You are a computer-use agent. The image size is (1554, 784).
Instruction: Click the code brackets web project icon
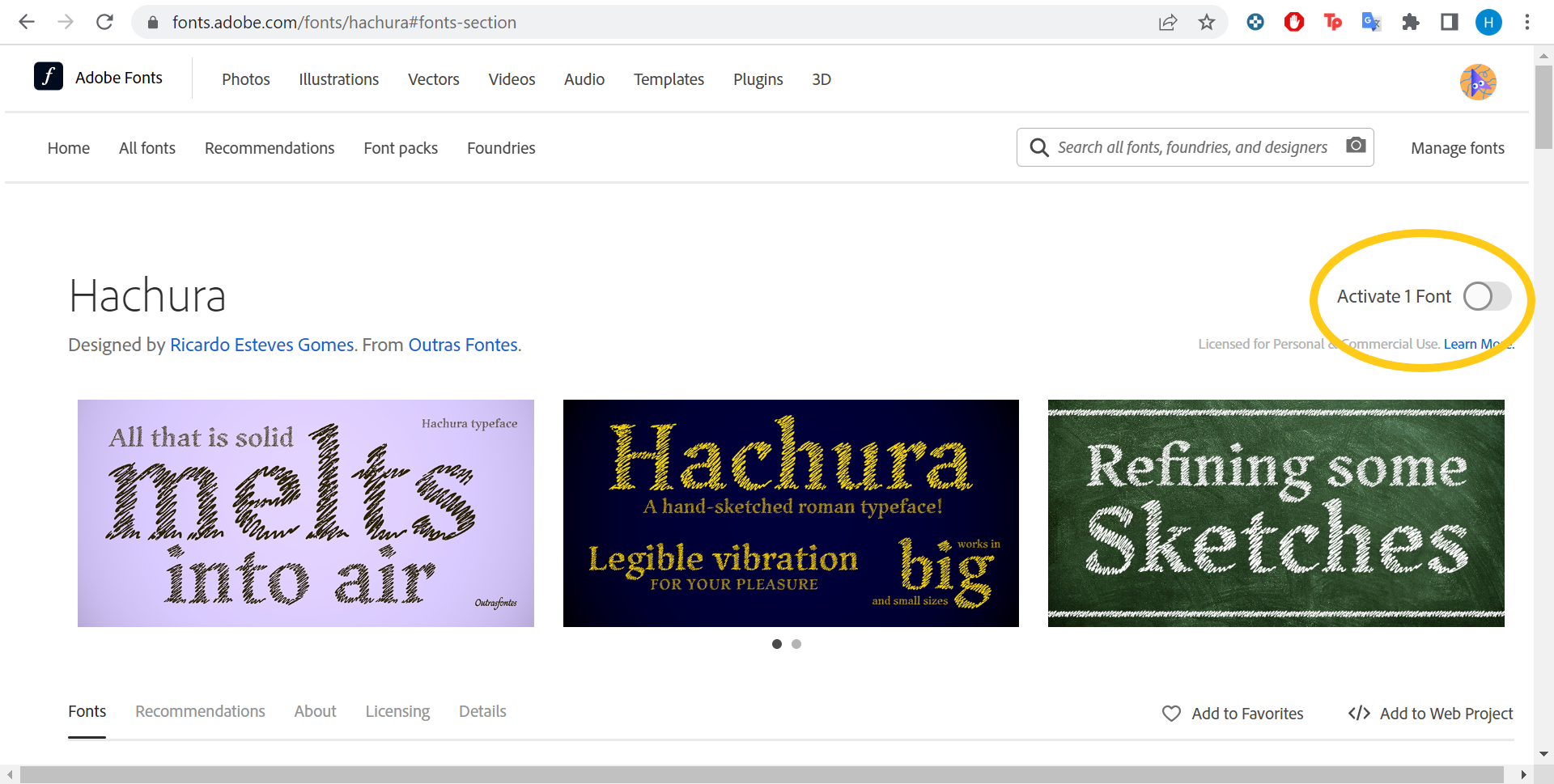[1359, 713]
